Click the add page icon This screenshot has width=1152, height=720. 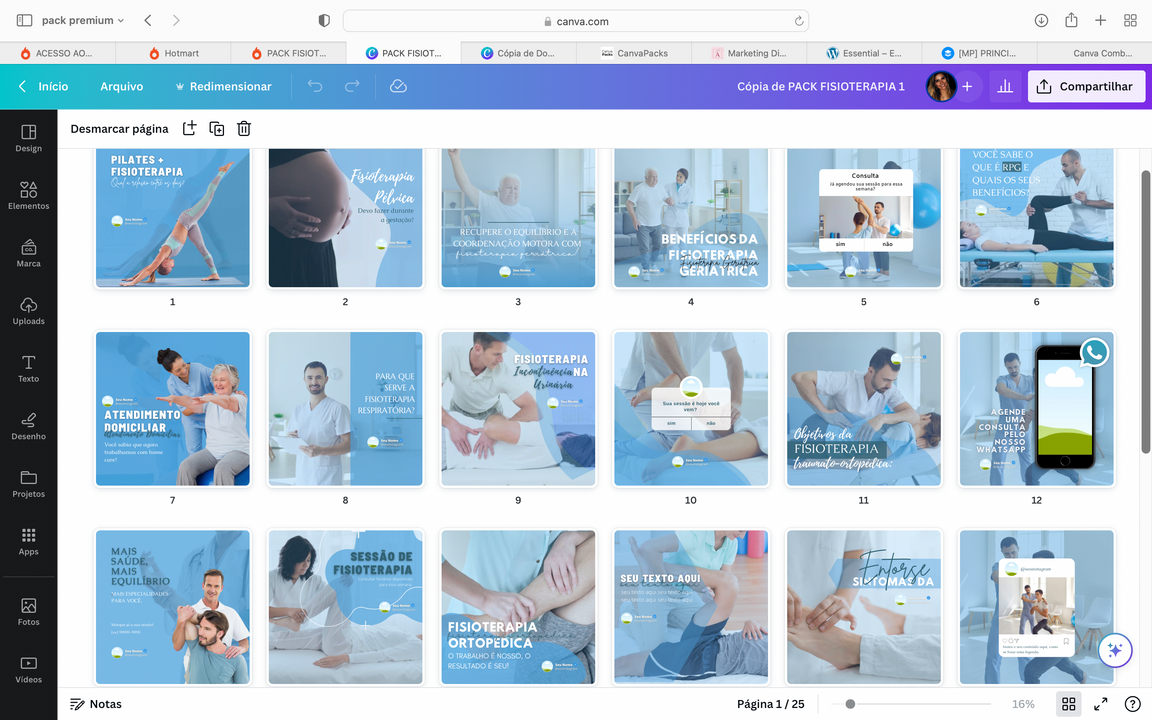pos(189,128)
